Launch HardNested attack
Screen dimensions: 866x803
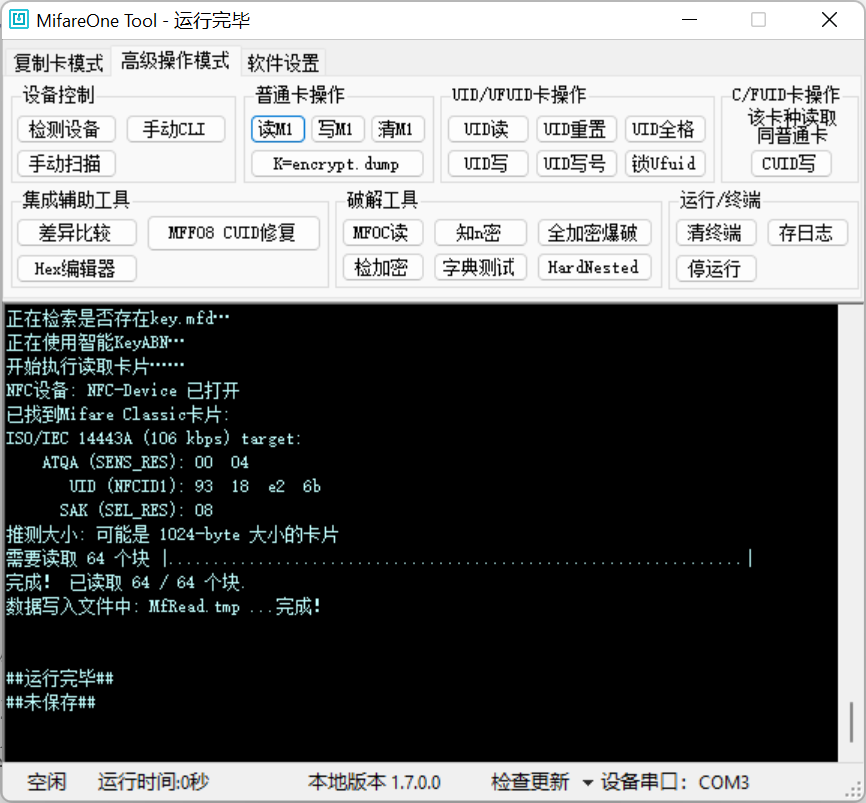click(594, 267)
